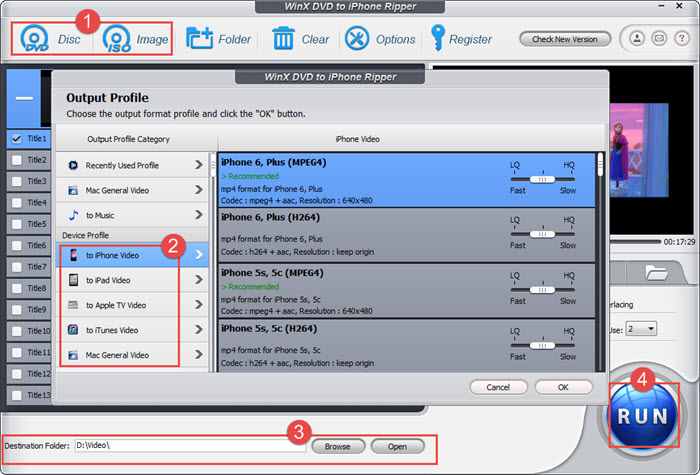This screenshot has width=700, height=475.
Task: Expand Recently Used Profile arrow
Action: point(199,165)
